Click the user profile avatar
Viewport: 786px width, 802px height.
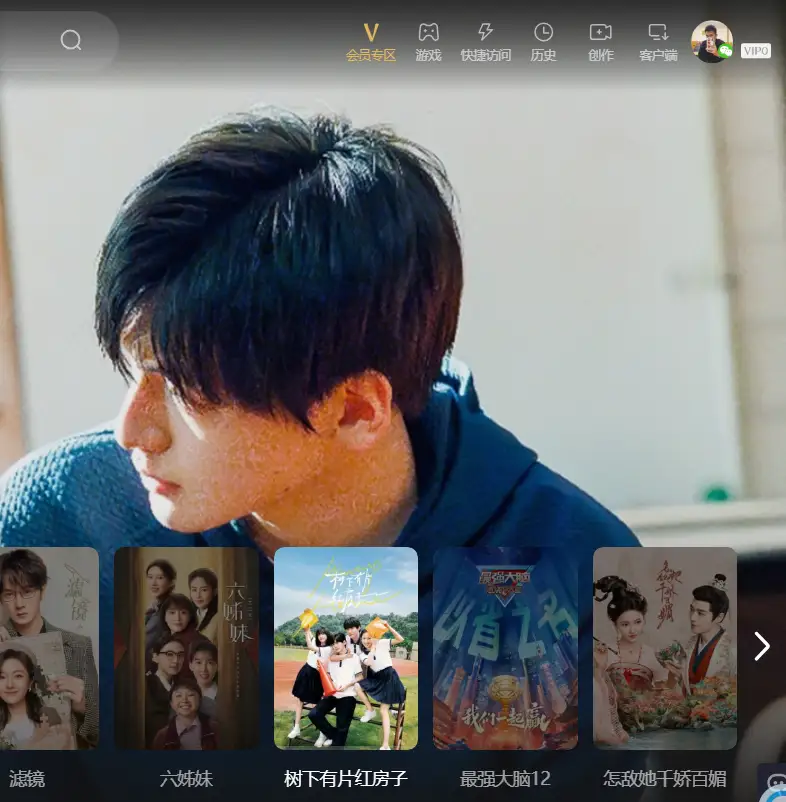pyautogui.click(x=712, y=41)
